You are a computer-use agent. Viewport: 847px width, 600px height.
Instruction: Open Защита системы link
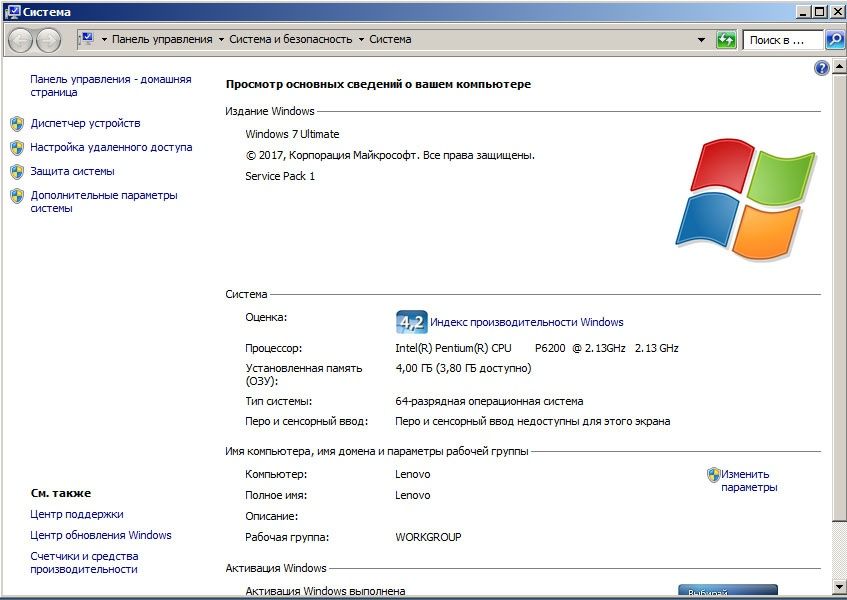[72, 171]
